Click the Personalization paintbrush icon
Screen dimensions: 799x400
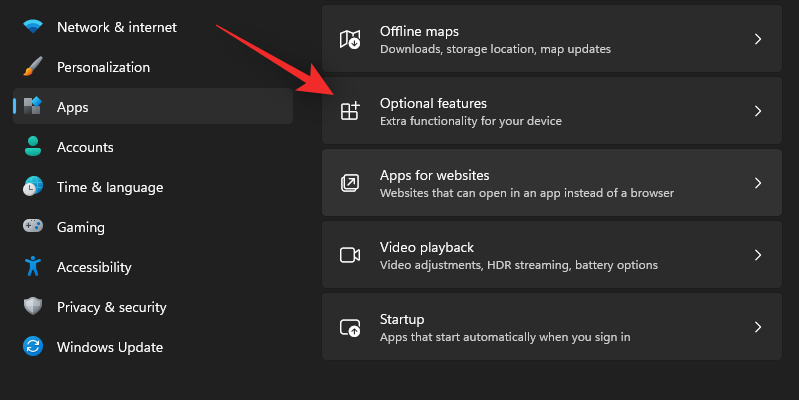tap(33, 67)
